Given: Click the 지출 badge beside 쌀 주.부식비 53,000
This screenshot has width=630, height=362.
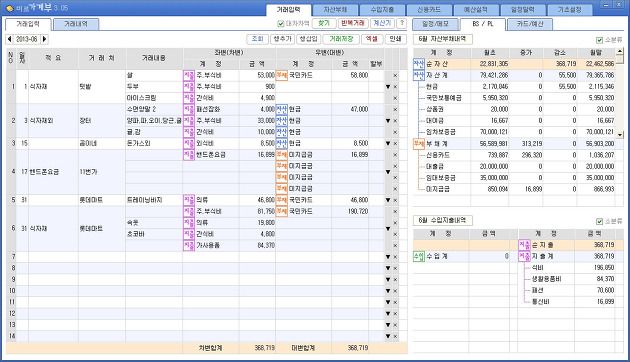Looking at the screenshot, I should (189, 75).
